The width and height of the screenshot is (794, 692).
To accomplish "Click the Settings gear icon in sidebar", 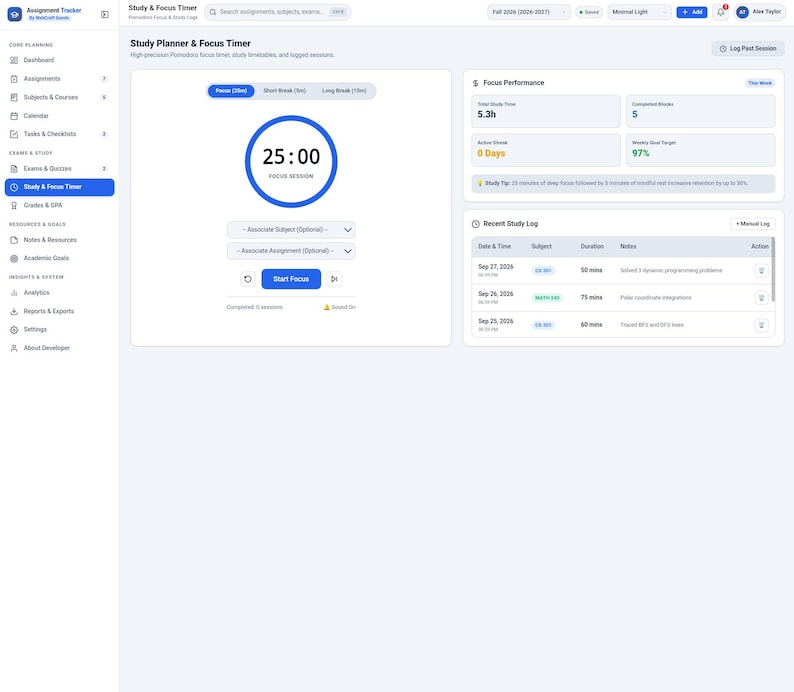I will [x=14, y=330].
